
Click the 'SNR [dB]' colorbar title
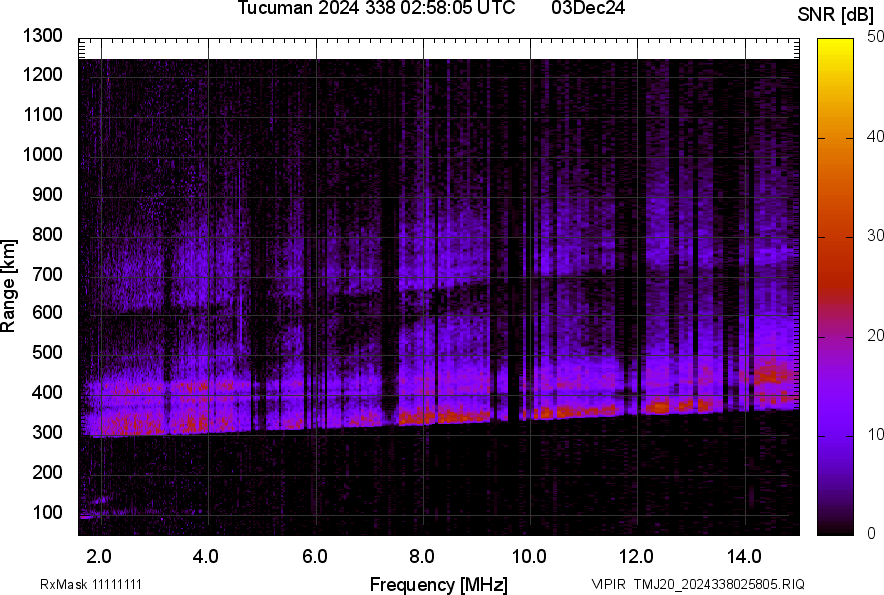(x=836, y=14)
